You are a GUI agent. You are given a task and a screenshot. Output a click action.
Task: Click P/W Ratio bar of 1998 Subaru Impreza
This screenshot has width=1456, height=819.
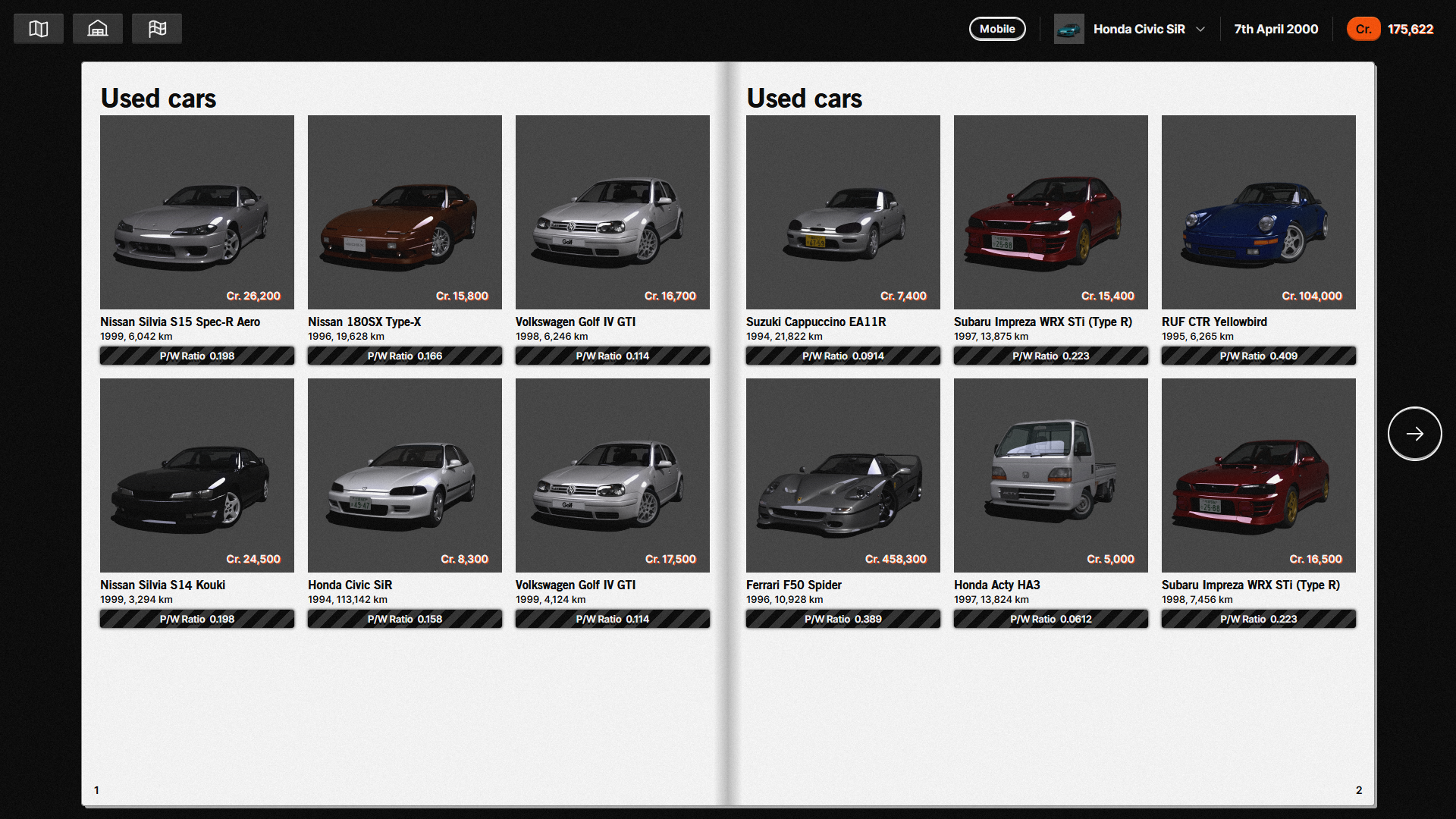[1258, 619]
